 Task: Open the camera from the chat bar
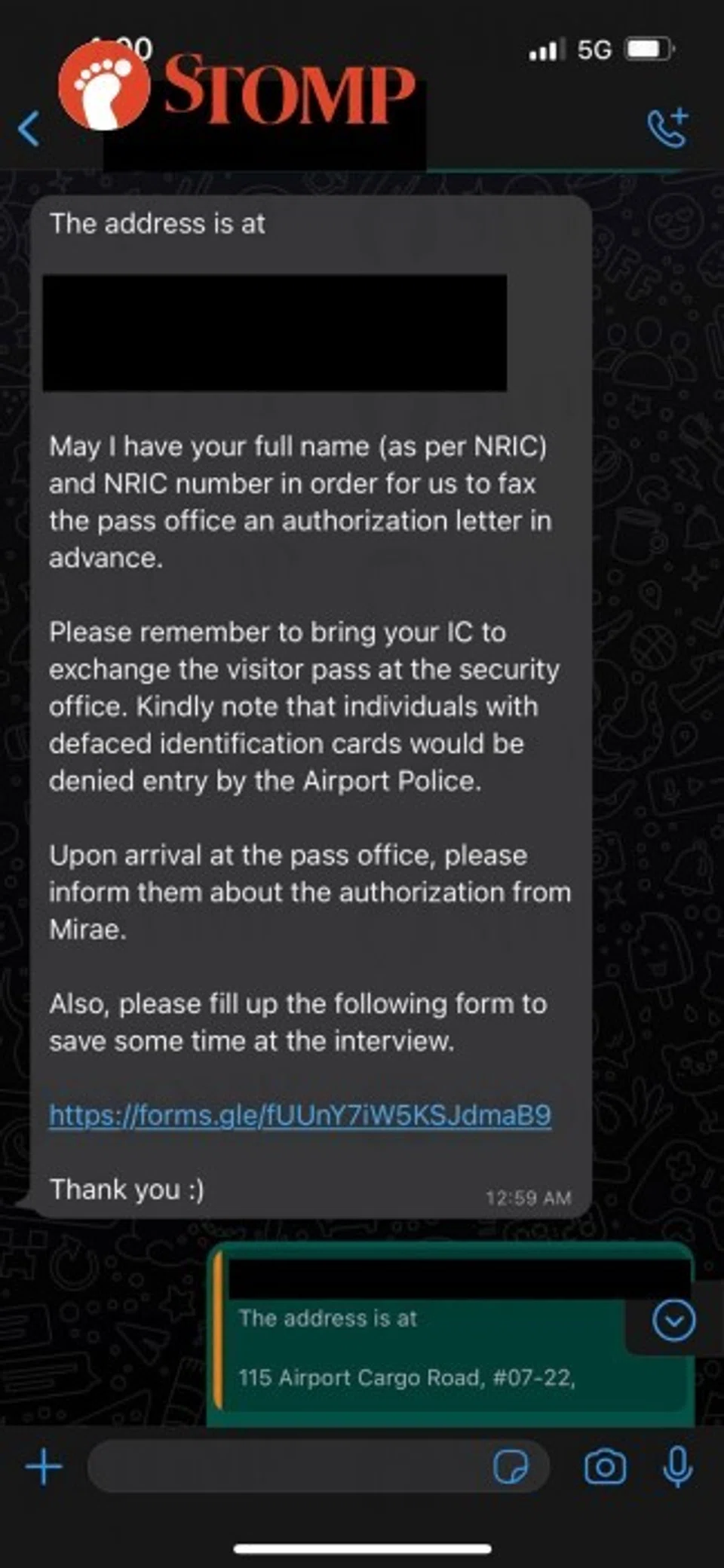click(x=605, y=1467)
